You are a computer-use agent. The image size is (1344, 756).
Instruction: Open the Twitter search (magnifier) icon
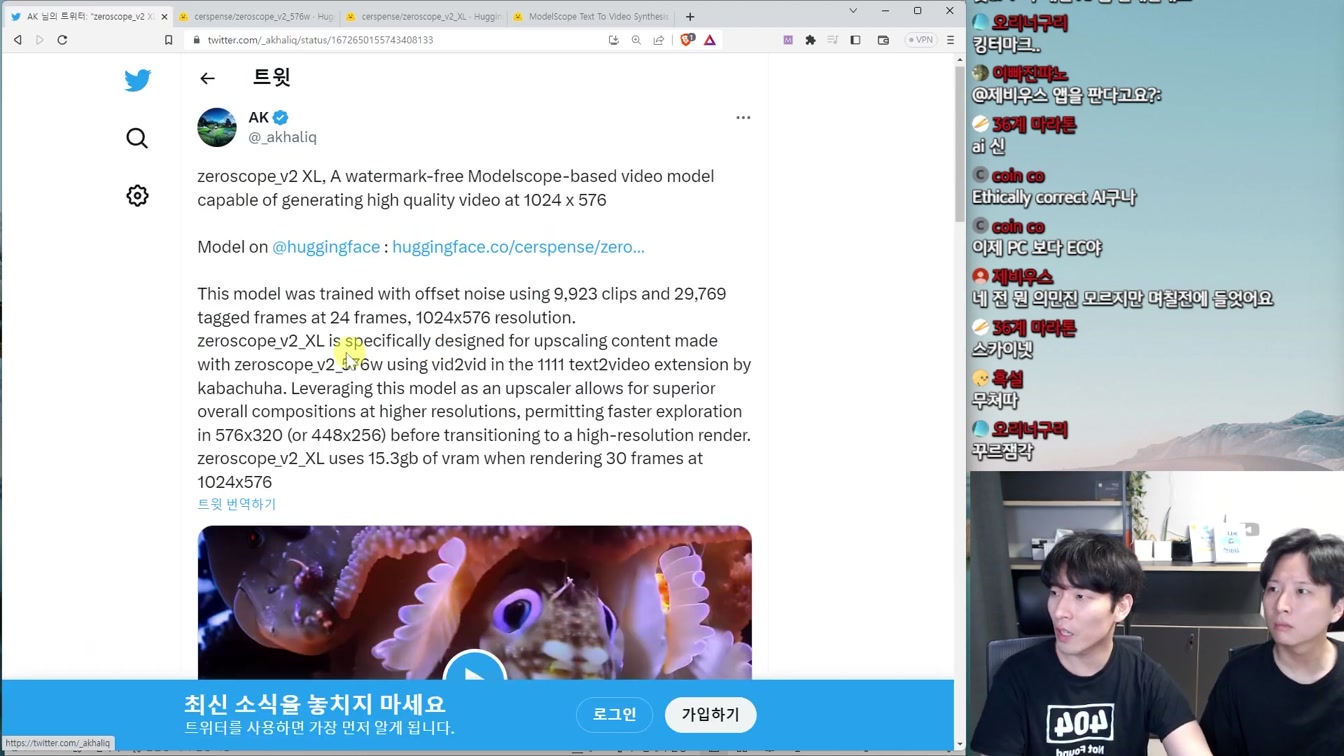pyautogui.click(x=137, y=138)
